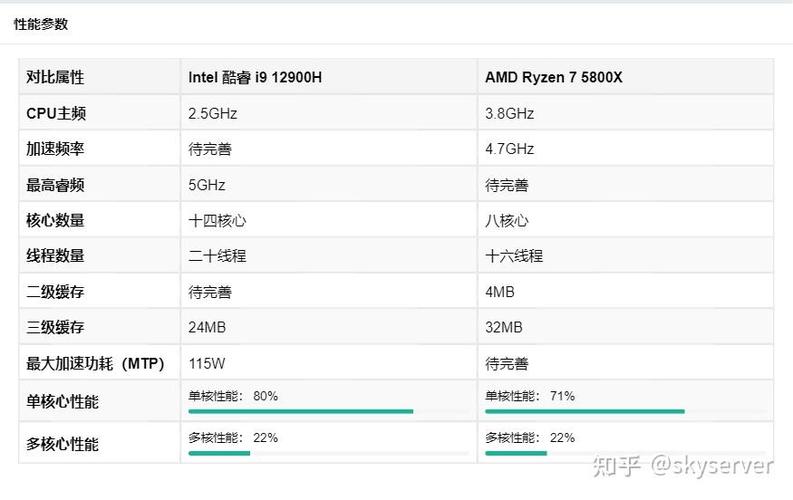This screenshot has height=500, width=793.
Task: Select the 4.7GHz boost frequency value
Action: 510,149
